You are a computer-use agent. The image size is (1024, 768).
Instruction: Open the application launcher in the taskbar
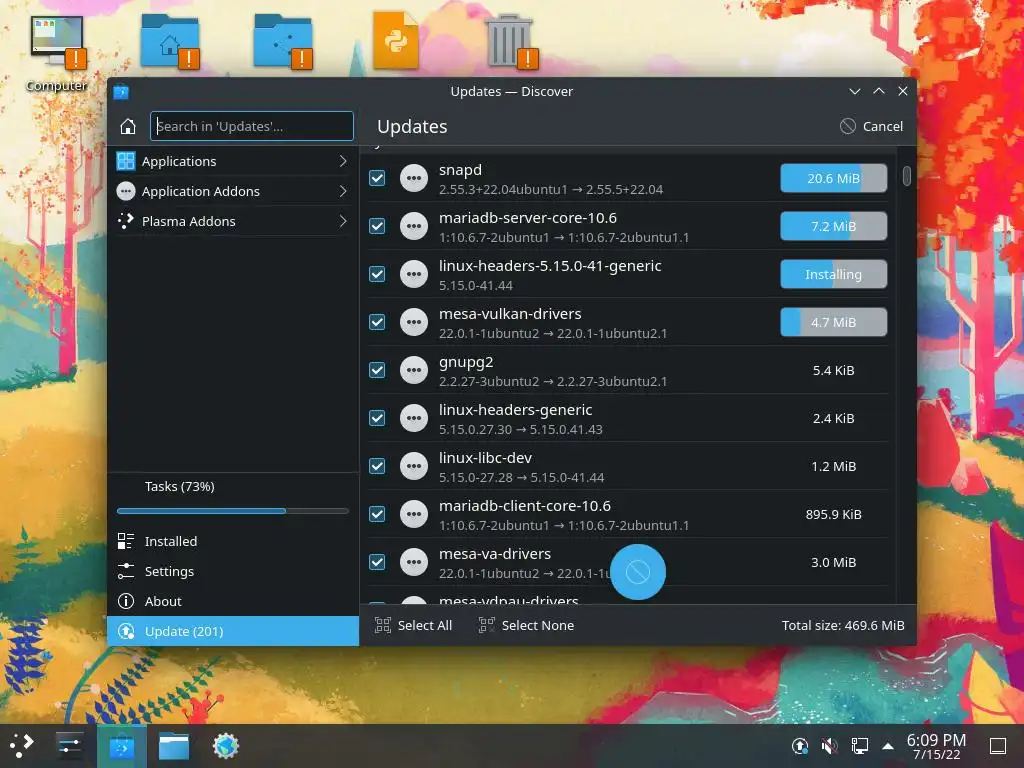(x=21, y=745)
